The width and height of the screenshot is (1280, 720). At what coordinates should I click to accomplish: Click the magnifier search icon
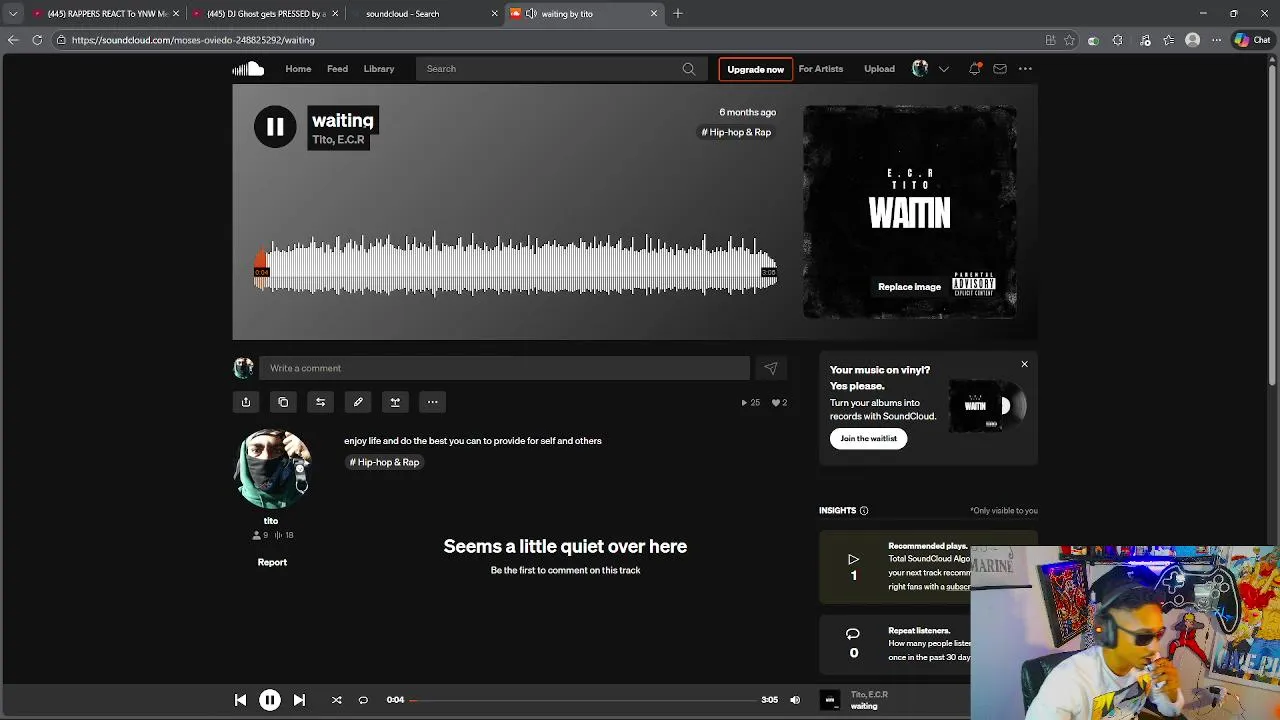[x=689, y=69]
